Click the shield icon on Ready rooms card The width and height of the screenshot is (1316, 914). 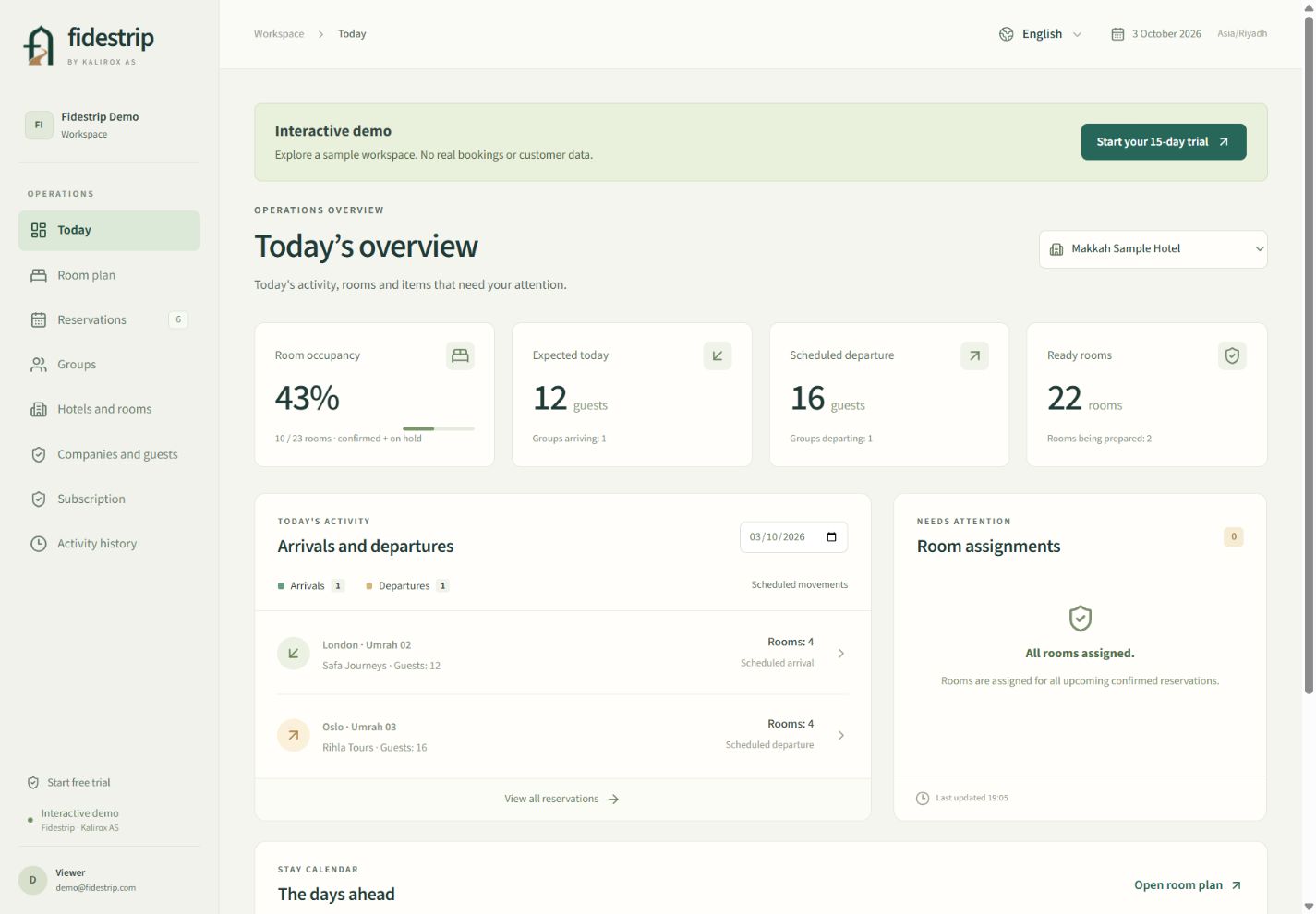[x=1232, y=355]
